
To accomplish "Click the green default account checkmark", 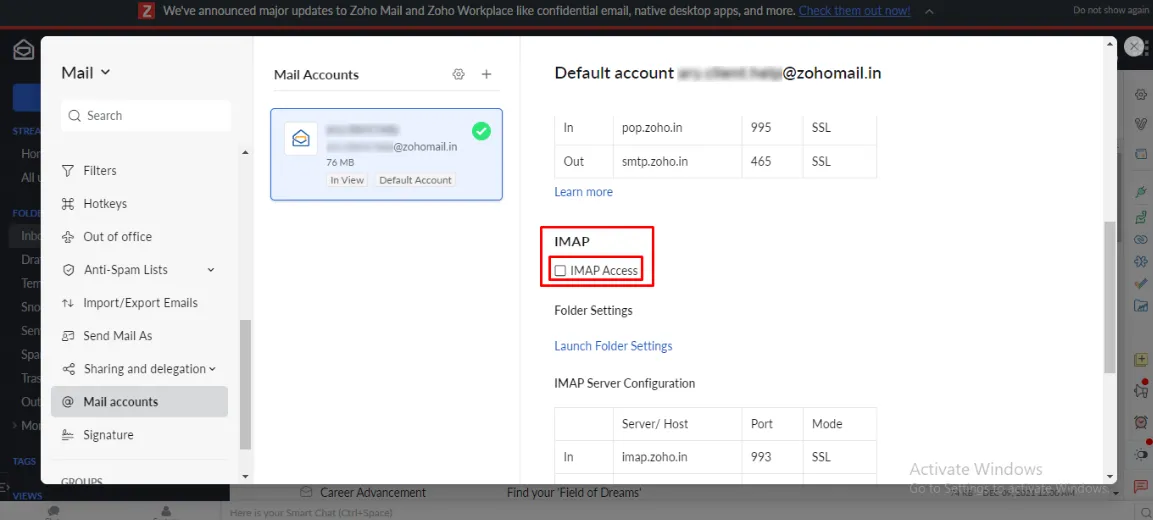I will tap(481, 131).
